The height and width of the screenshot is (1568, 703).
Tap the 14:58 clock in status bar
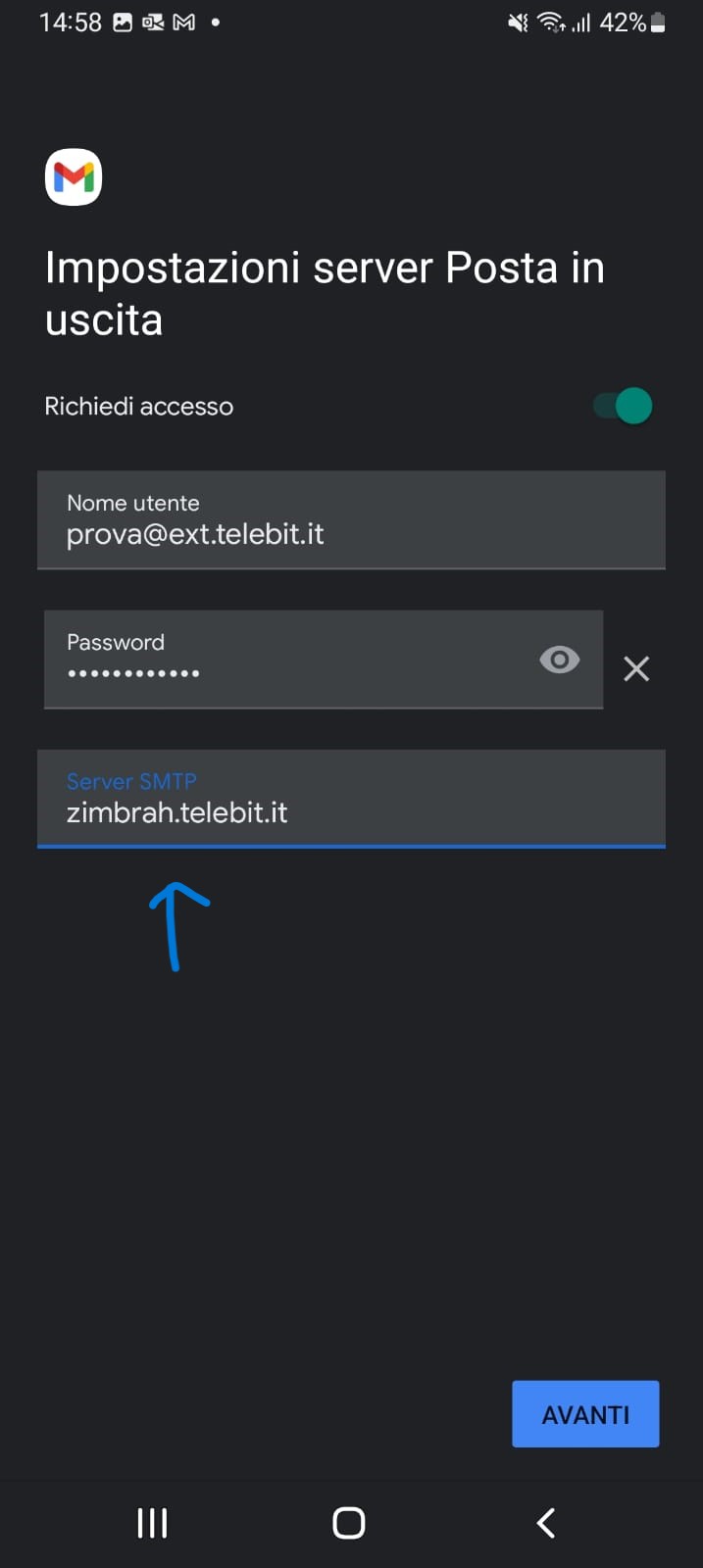tap(71, 23)
